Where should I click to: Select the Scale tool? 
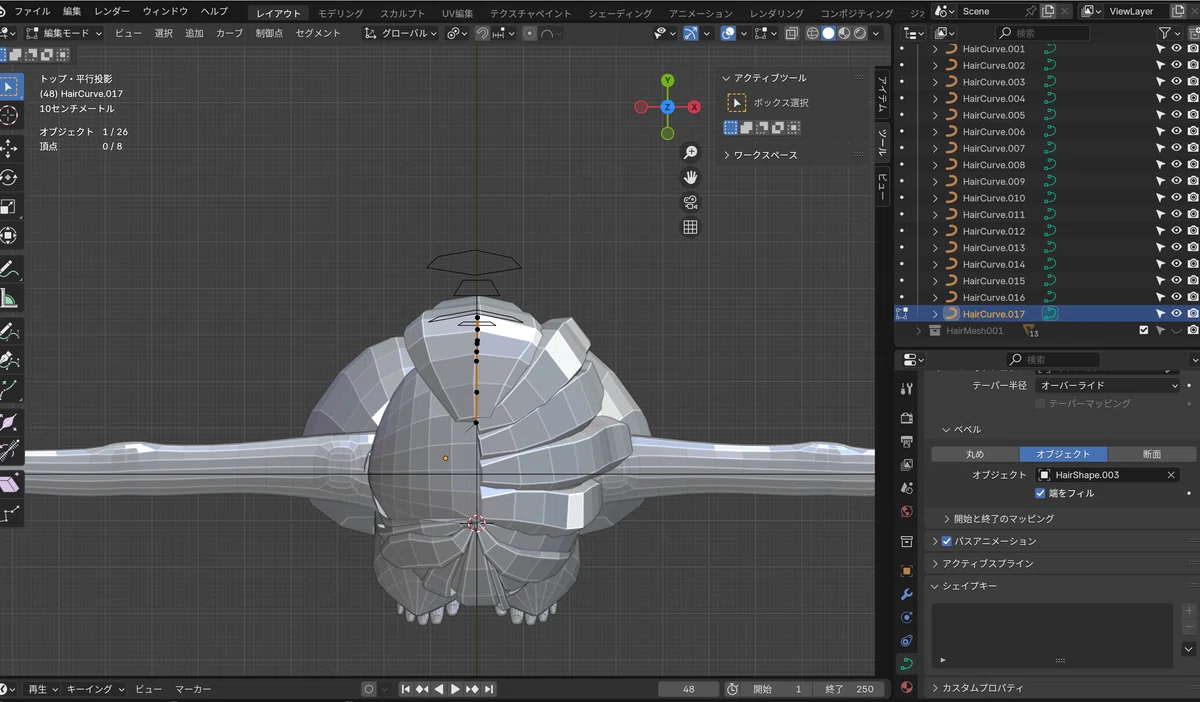[x=8, y=207]
